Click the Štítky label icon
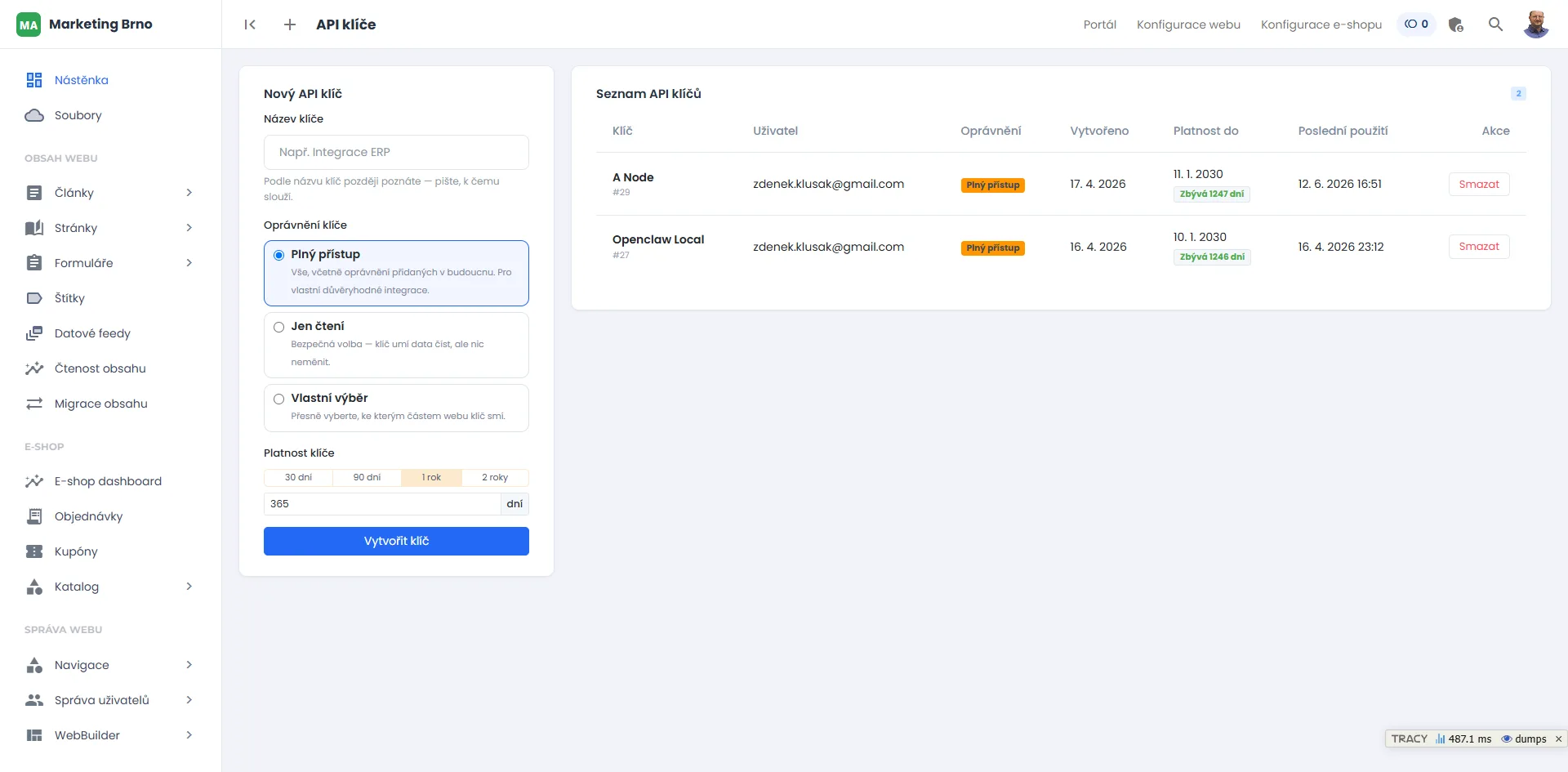This screenshot has width=1568, height=772. (34, 298)
